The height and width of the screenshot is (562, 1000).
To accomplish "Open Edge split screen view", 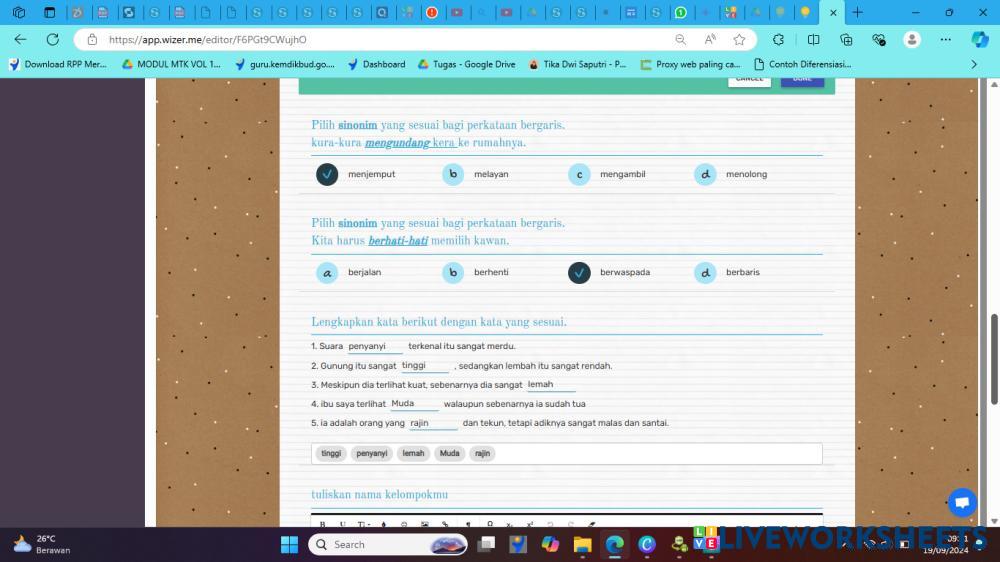I will tap(813, 39).
